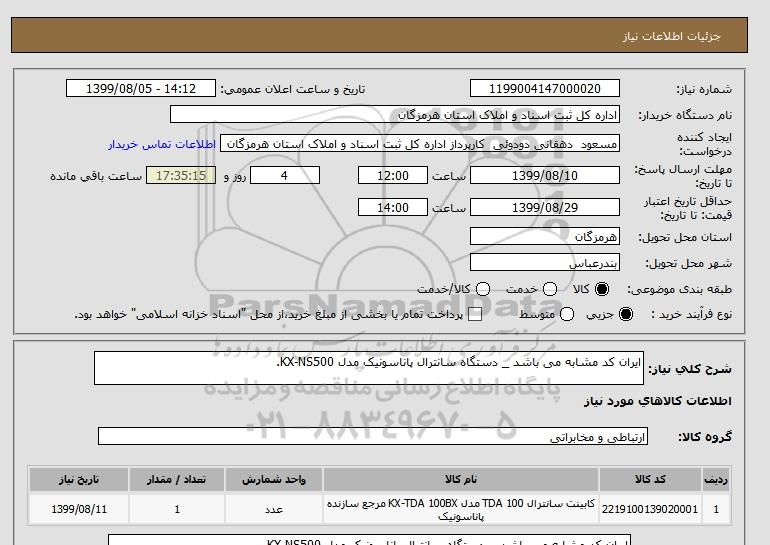Click the buyer organization name field
The height and width of the screenshot is (545, 770).
click(x=395, y=114)
